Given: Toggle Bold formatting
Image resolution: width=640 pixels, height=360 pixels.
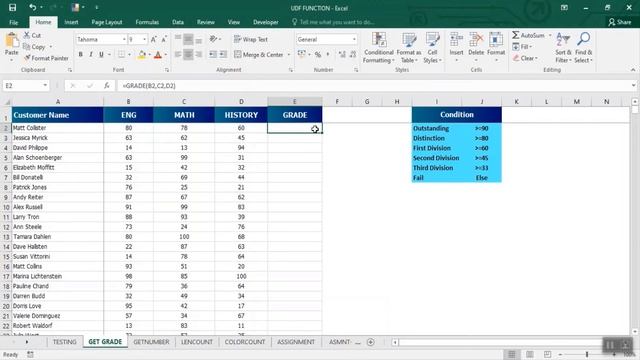Looking at the screenshot, I should click(x=80, y=54).
